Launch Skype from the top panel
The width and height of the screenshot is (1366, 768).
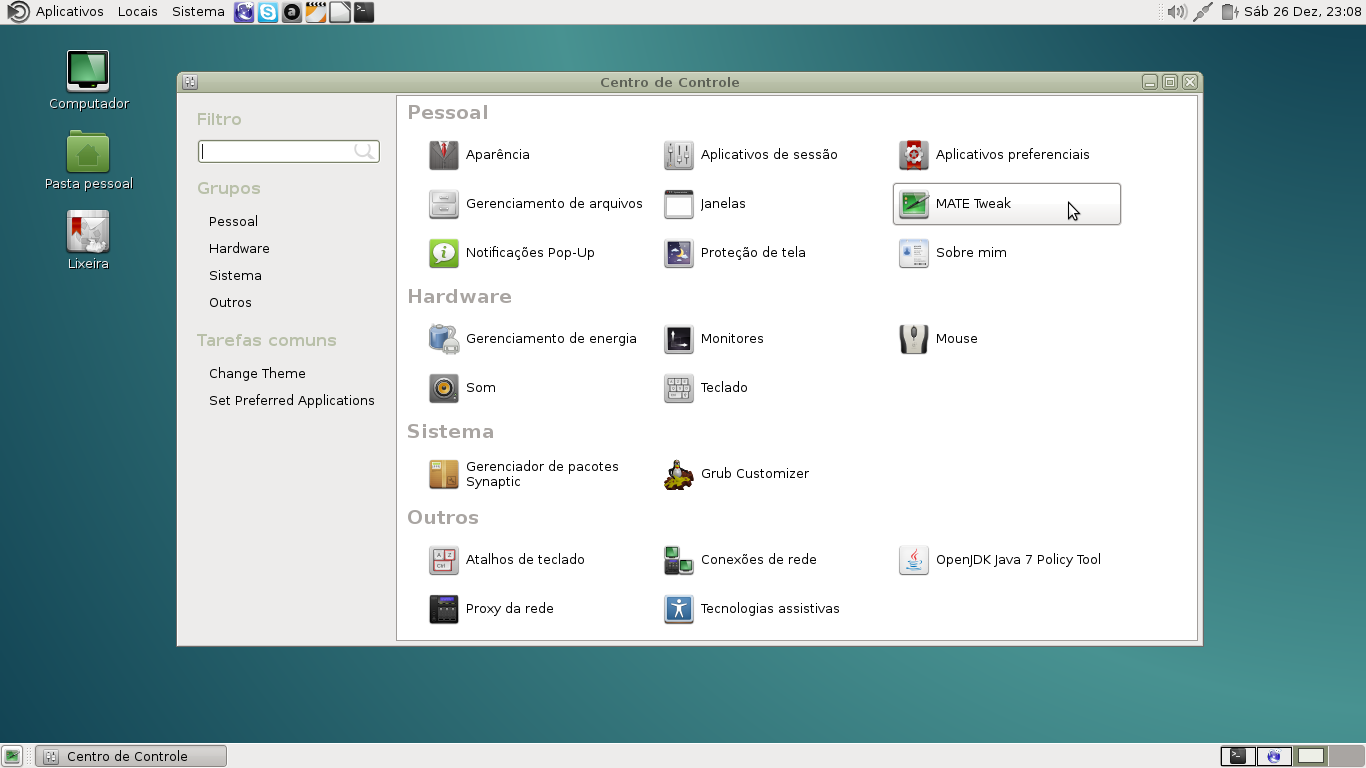[x=268, y=12]
